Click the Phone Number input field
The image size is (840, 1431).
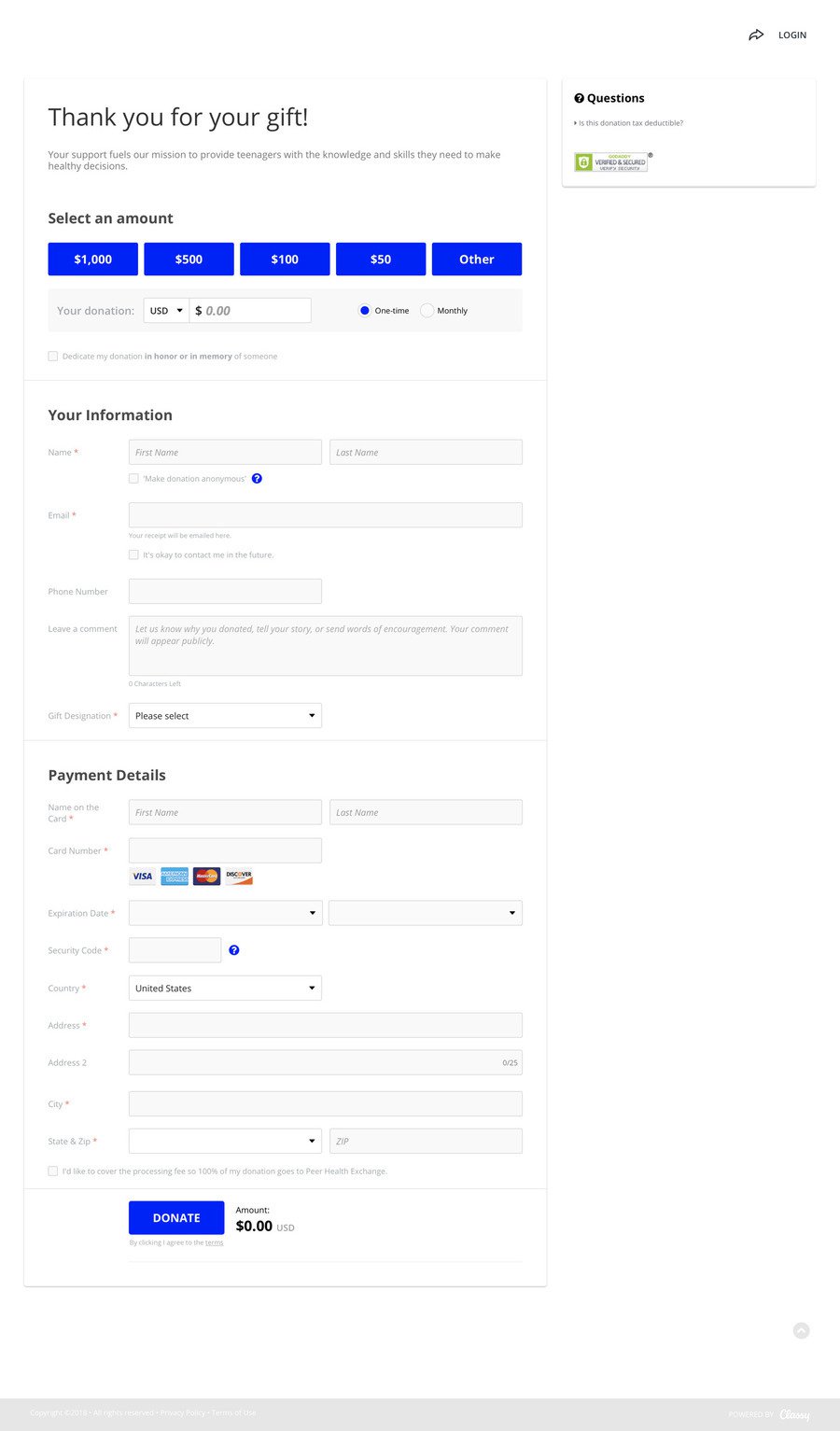pos(225,591)
